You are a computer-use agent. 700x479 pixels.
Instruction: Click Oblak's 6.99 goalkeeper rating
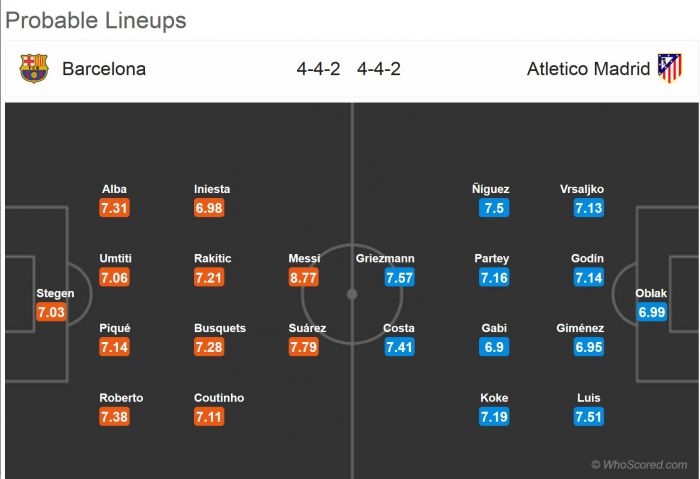coord(650,313)
